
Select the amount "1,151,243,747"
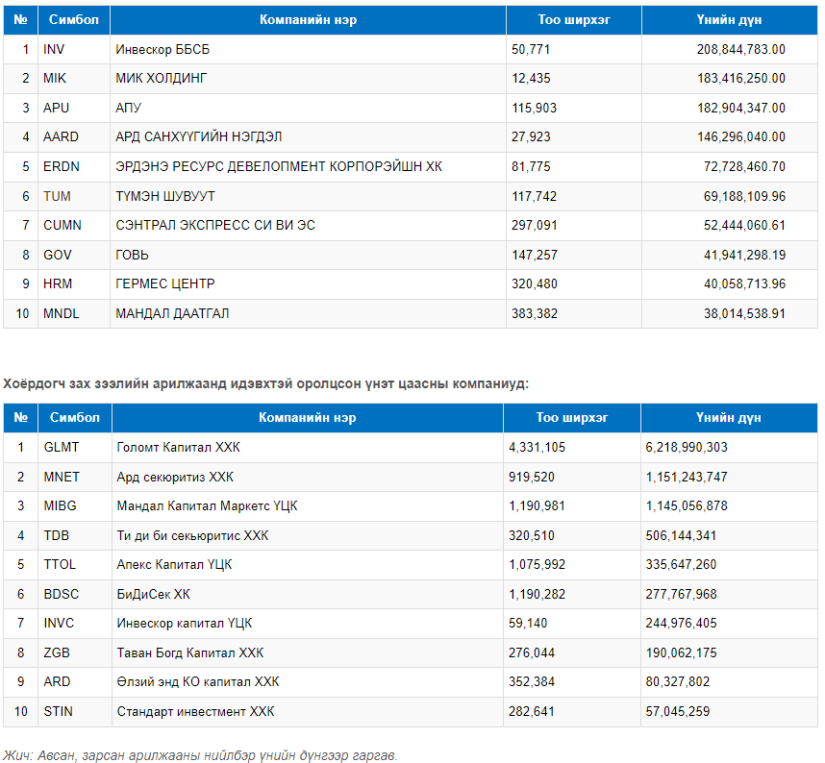tap(687, 477)
